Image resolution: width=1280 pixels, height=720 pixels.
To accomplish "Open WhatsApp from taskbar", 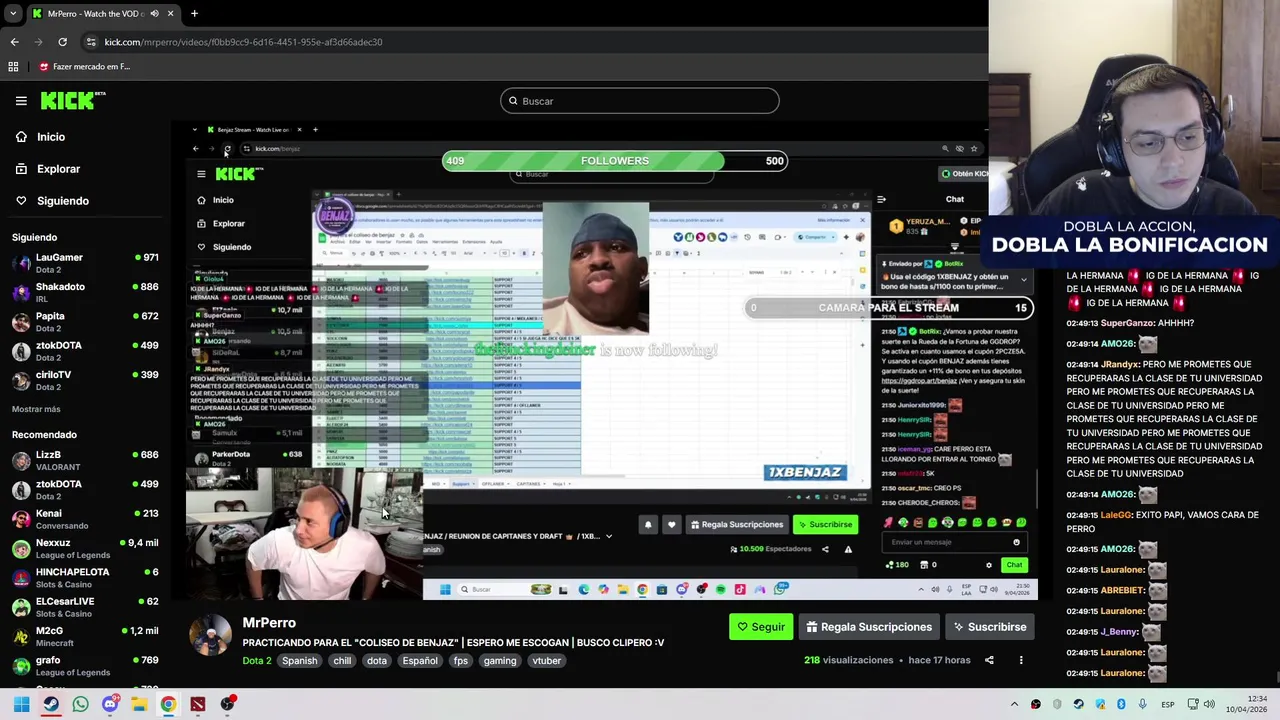I will click(x=80, y=704).
